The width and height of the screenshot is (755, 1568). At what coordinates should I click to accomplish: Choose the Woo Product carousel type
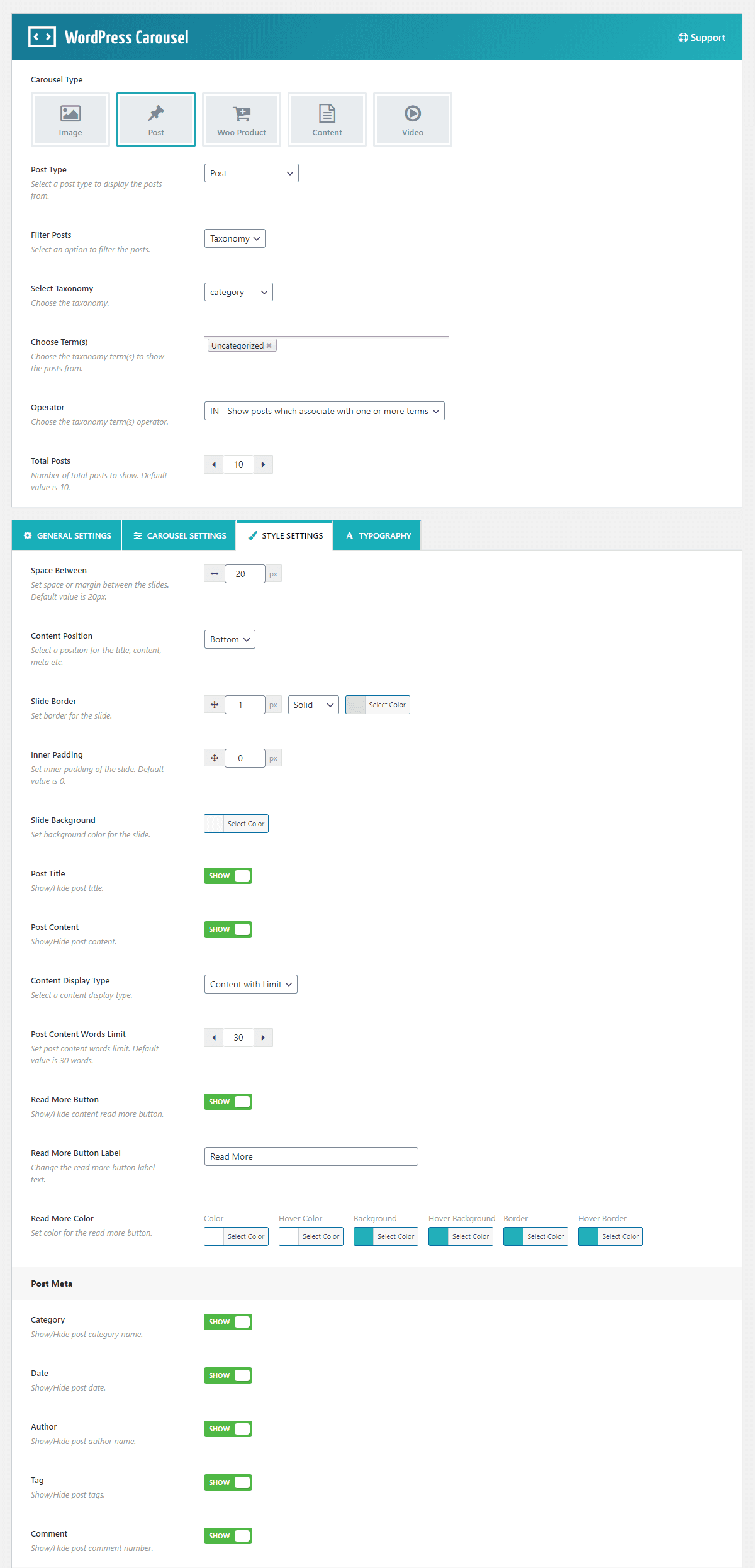(242, 120)
